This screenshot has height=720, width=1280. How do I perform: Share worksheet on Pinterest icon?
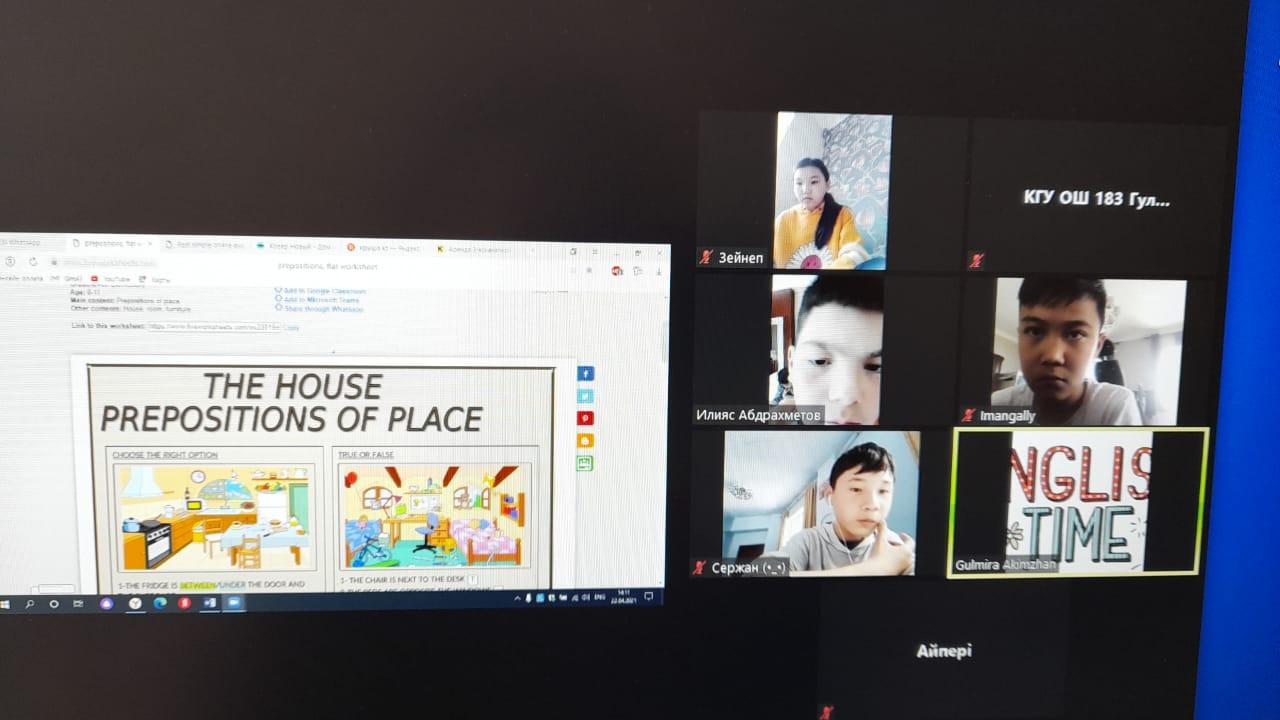tap(586, 418)
